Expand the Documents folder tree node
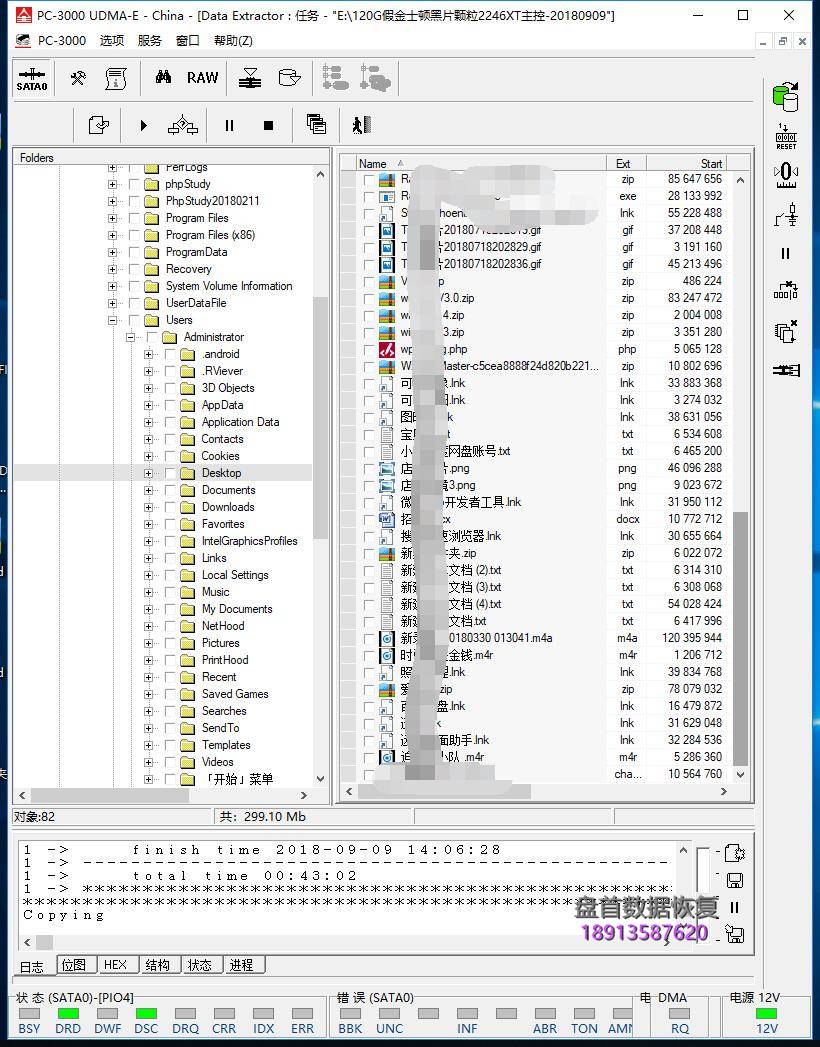Viewport: 820px width, 1047px height. (x=149, y=490)
